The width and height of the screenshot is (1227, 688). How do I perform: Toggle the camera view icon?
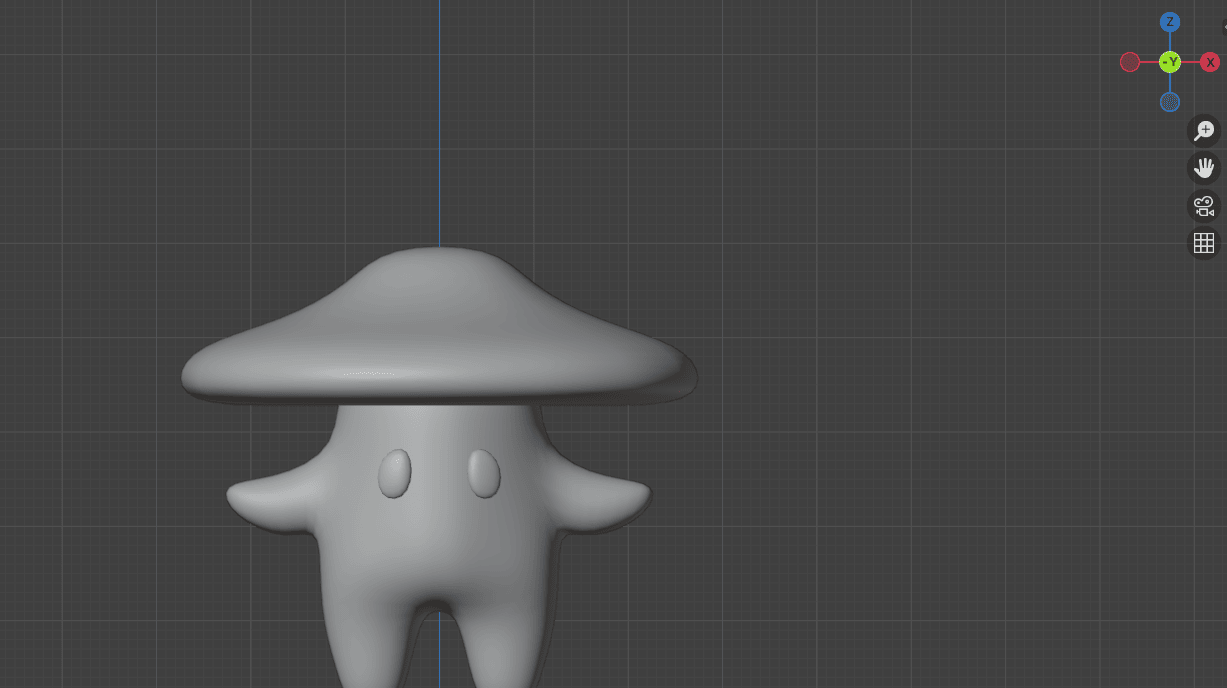coord(1204,206)
